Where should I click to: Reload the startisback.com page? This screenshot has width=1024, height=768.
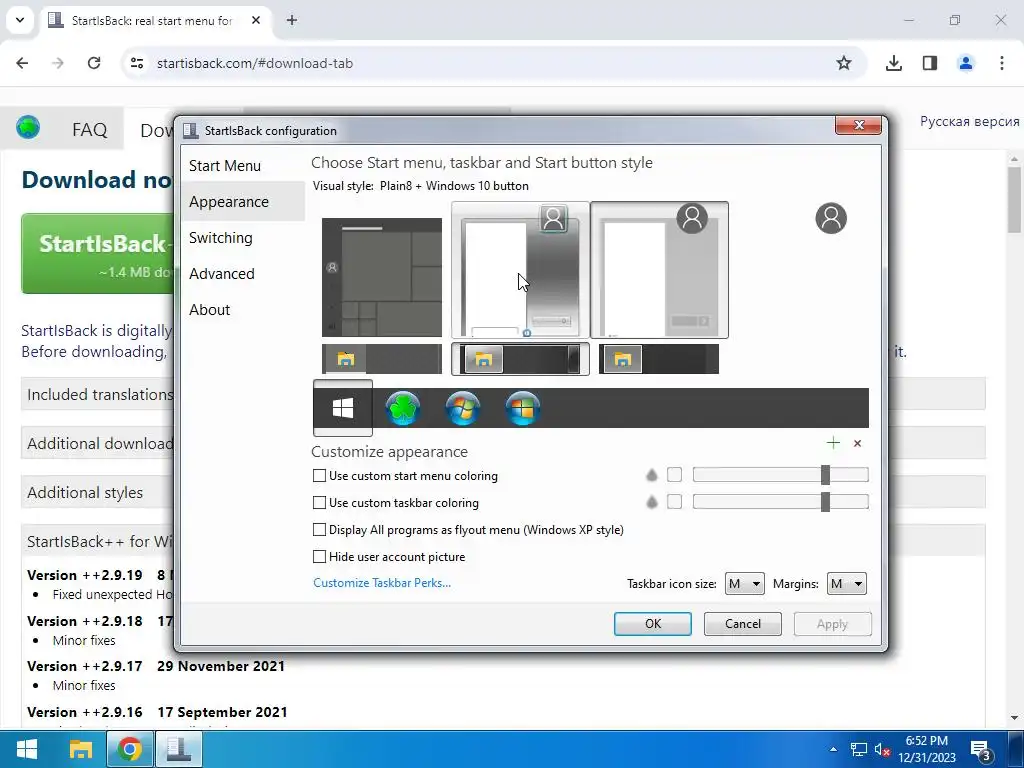point(94,63)
